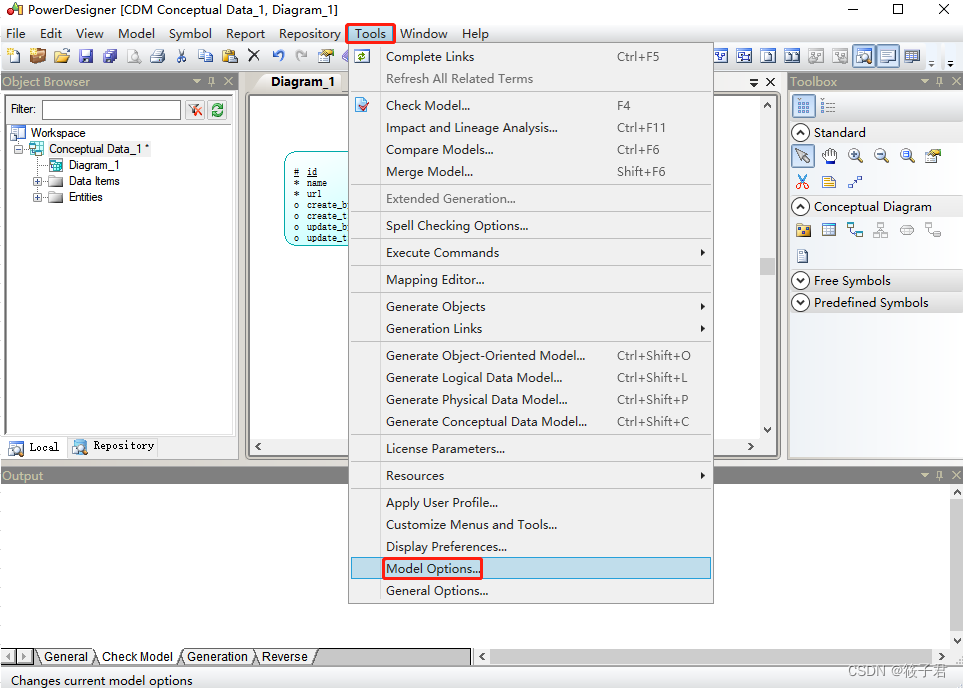Viewport: 963px width, 688px height.
Task: Toggle the Toolbox list view
Action: [828, 106]
